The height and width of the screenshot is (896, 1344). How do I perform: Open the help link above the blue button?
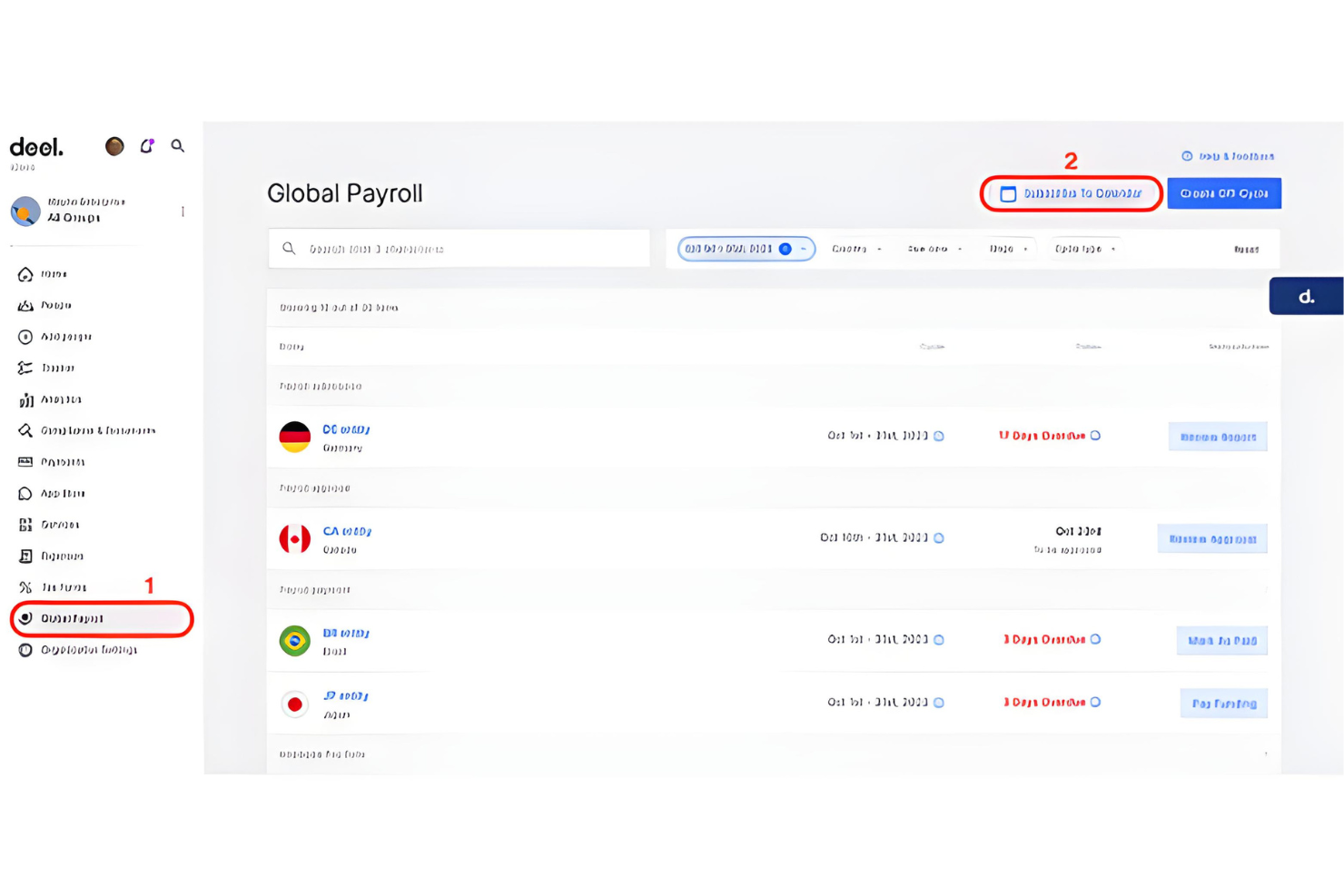[x=1228, y=156]
